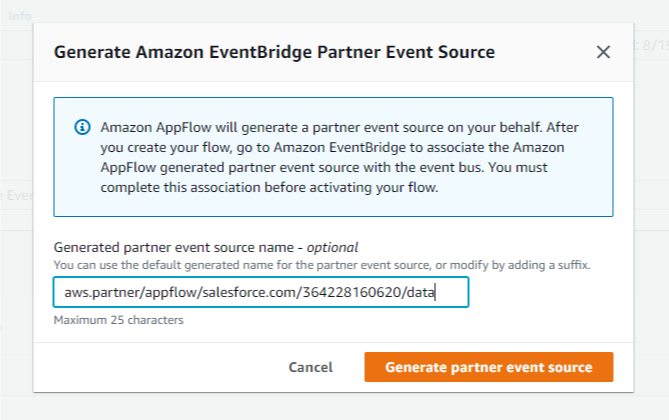Click Generate partner event source button
Viewport: 669px width, 420px height.
click(x=488, y=367)
